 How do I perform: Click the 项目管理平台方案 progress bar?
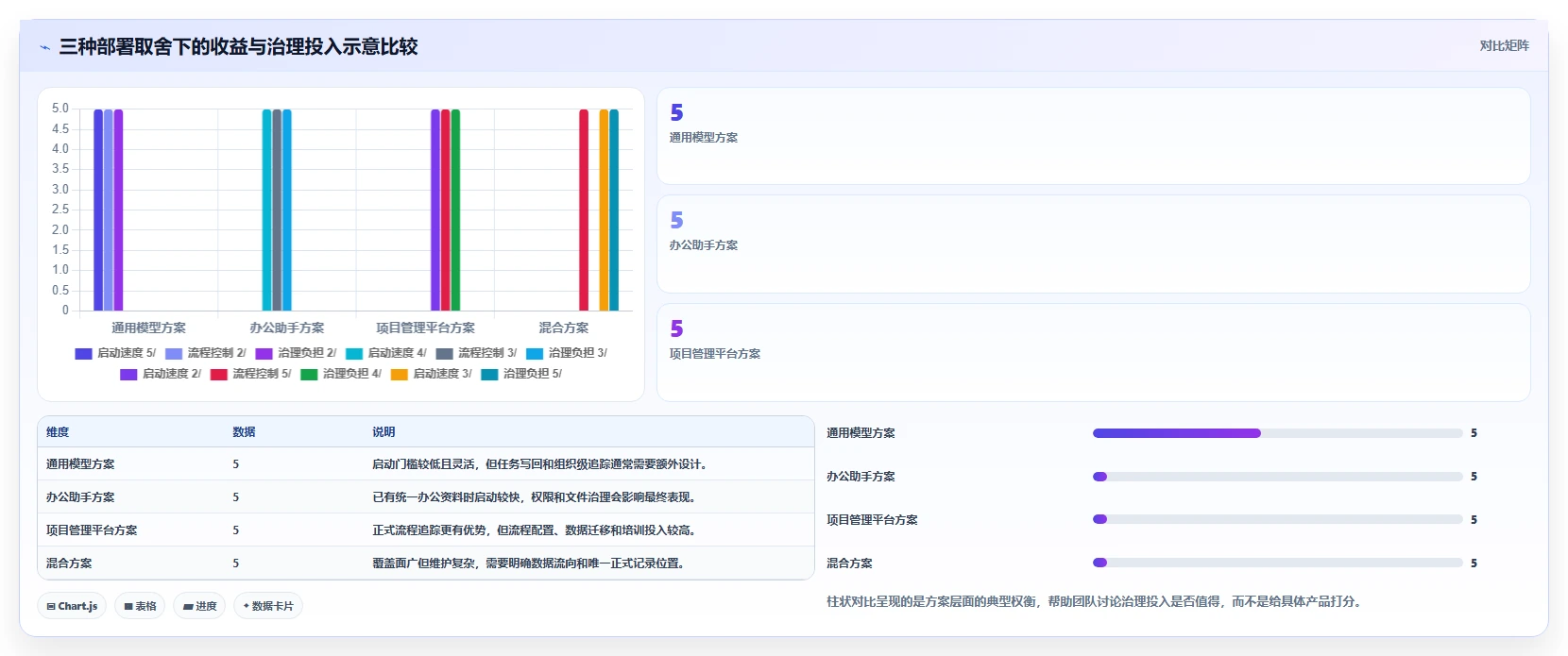point(1277,520)
